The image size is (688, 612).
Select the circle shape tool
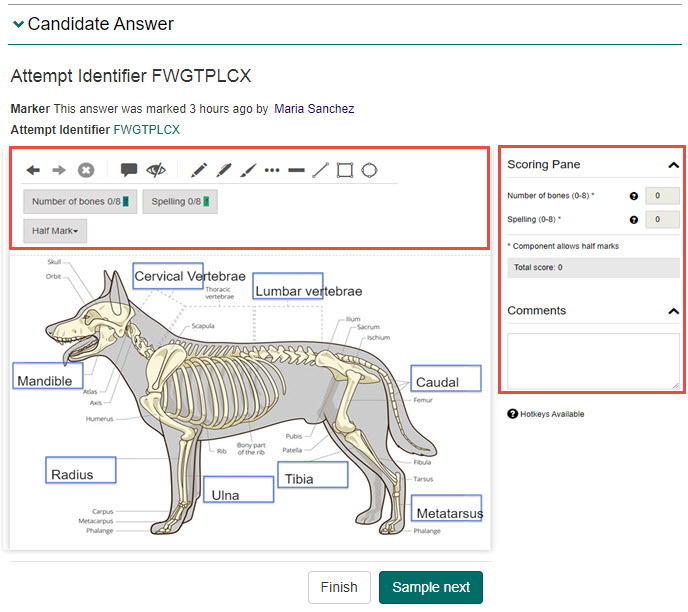pos(370,170)
